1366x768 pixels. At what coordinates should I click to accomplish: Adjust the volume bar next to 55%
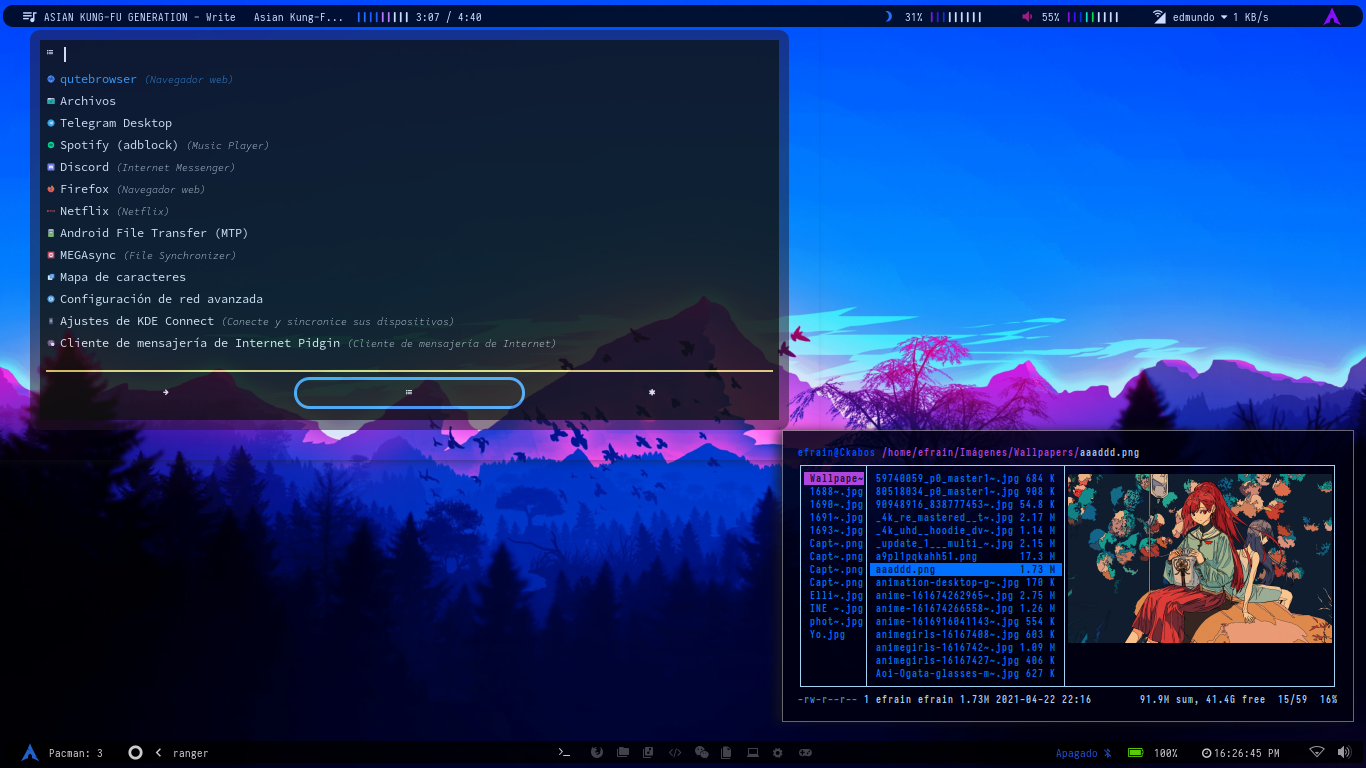[1093, 17]
